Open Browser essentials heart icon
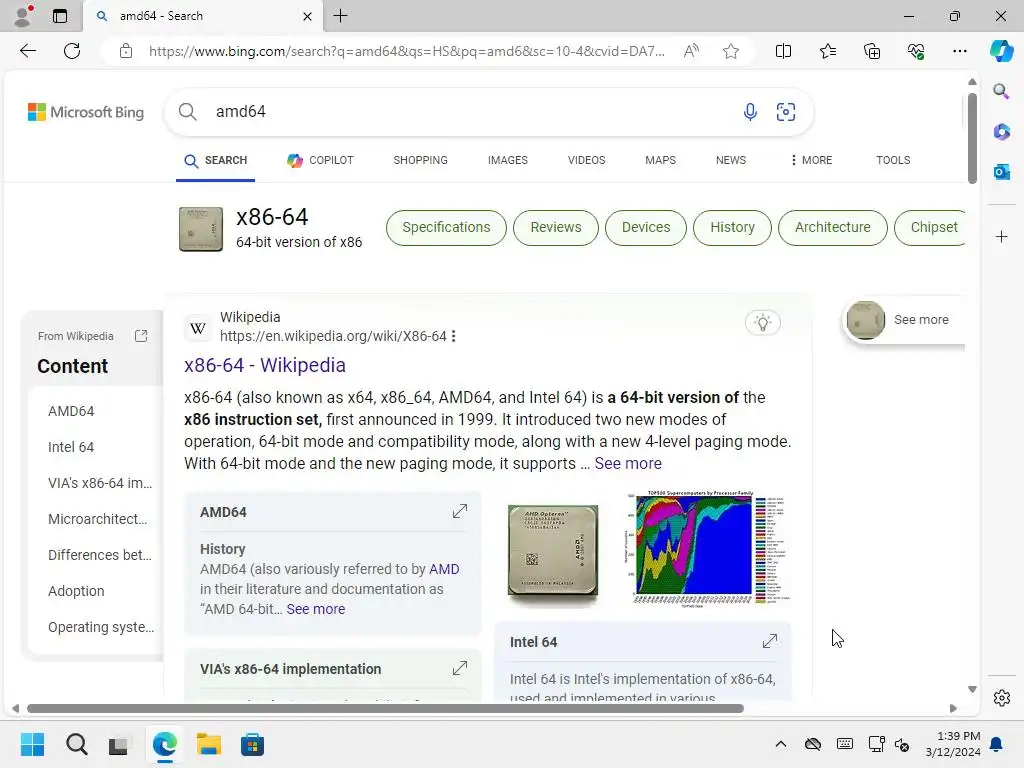 point(916,51)
